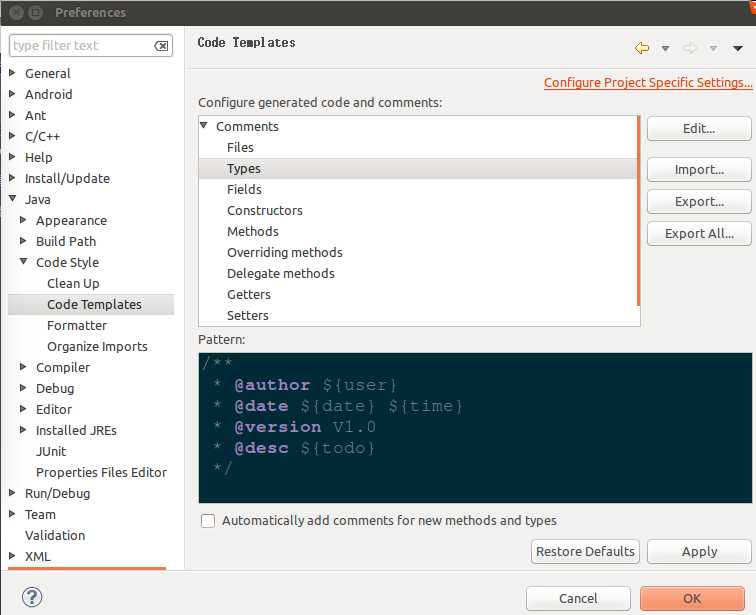Image resolution: width=756 pixels, height=615 pixels.
Task: Open the back history dropdown arrow
Action: (x=665, y=49)
